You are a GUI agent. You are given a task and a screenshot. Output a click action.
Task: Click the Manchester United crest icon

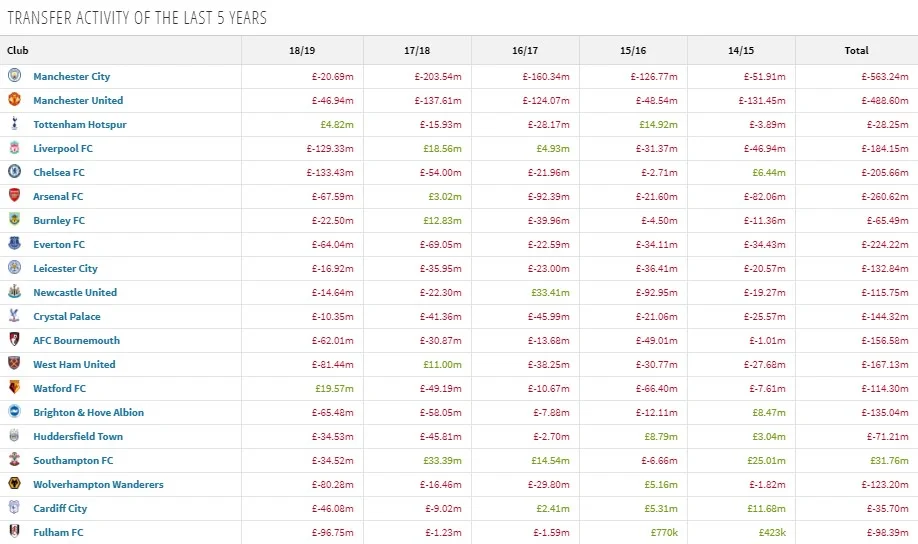click(x=14, y=100)
